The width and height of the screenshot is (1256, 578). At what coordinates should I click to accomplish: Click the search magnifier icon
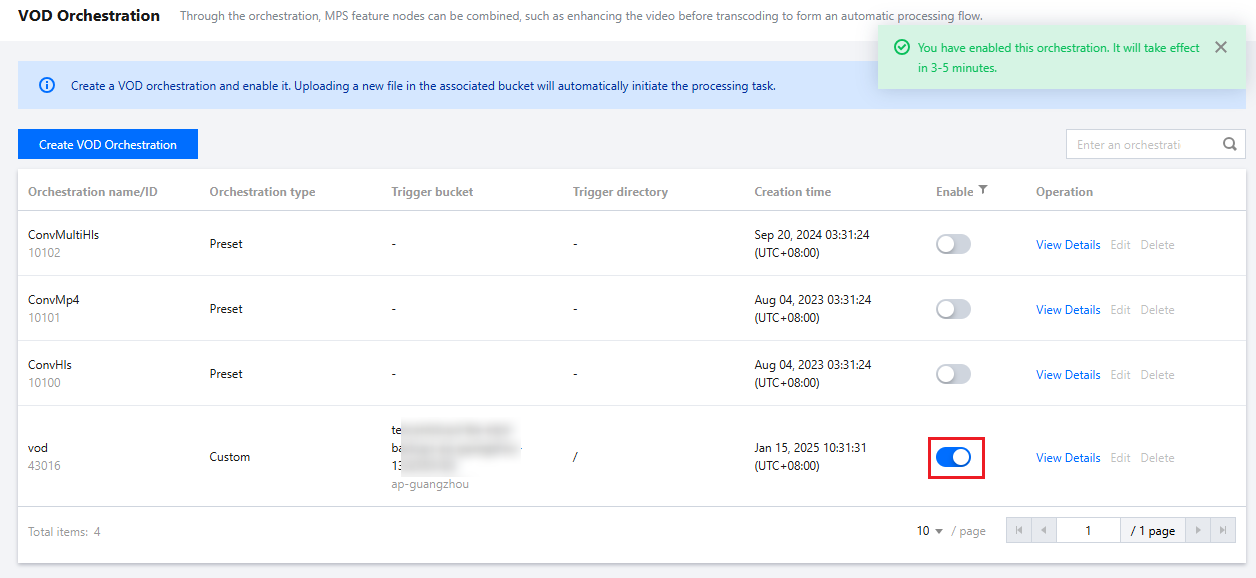[x=1230, y=145]
